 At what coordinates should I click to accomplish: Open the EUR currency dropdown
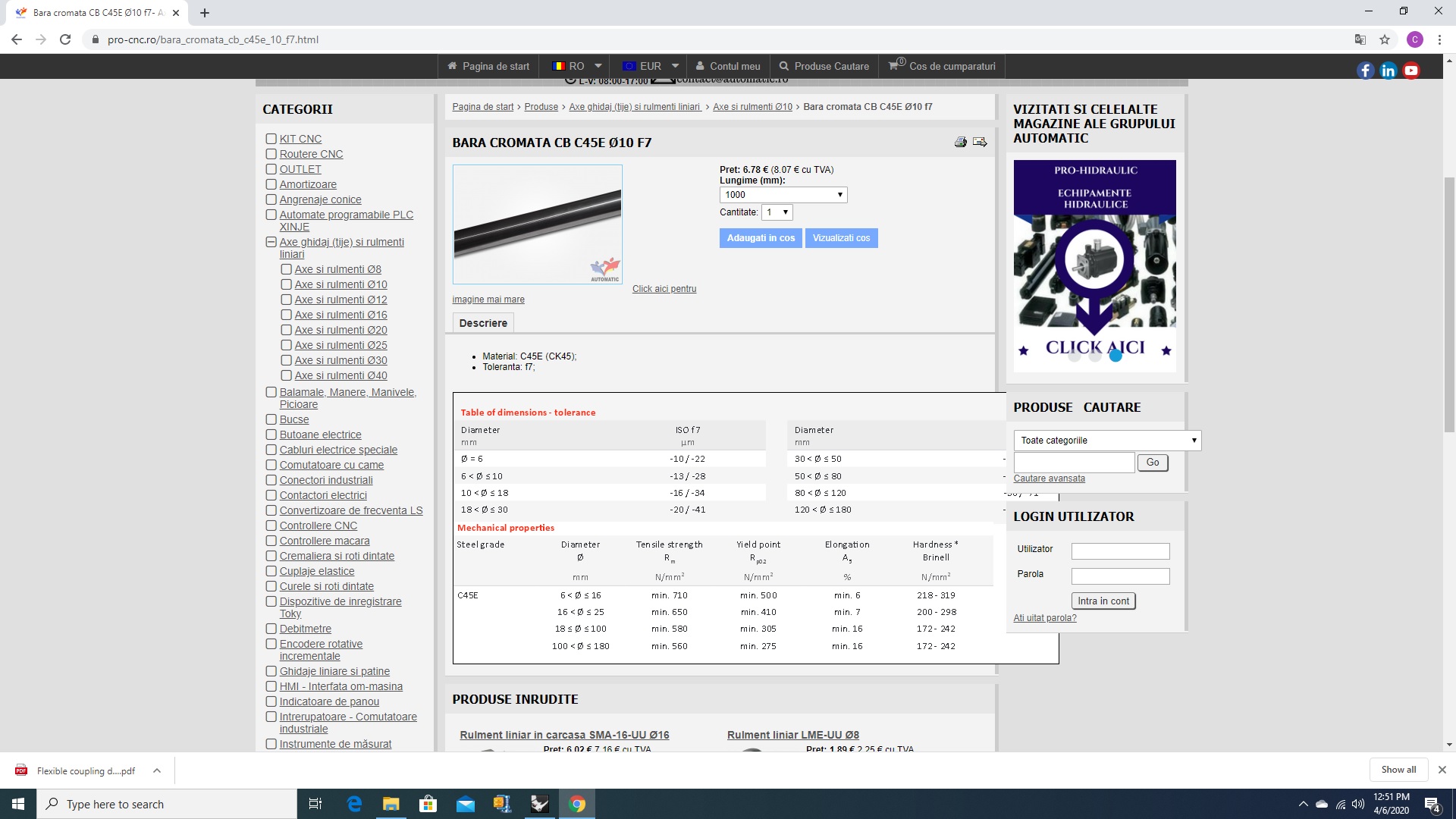(x=650, y=66)
